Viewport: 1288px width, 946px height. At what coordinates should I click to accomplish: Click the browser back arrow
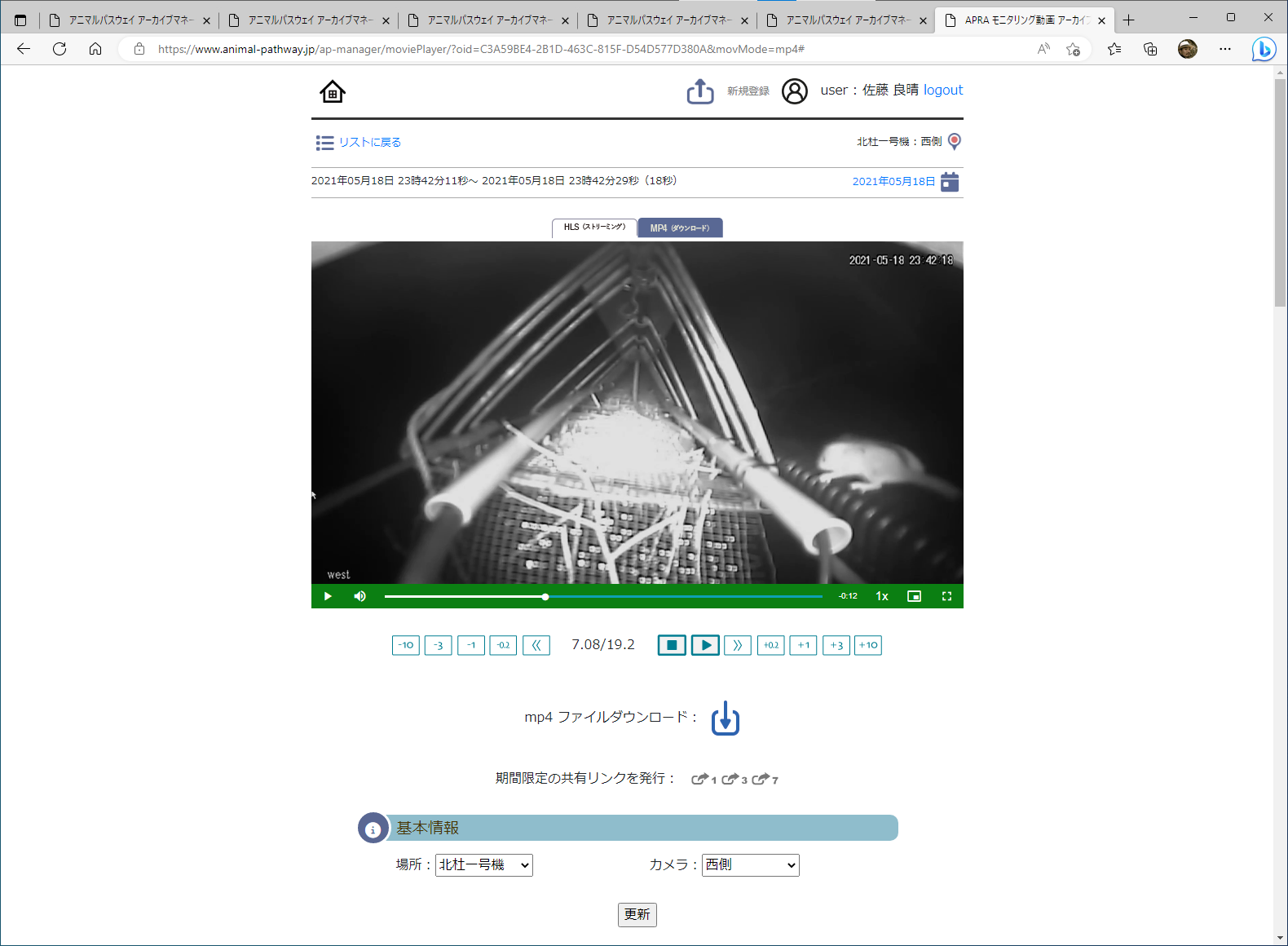coord(24,49)
